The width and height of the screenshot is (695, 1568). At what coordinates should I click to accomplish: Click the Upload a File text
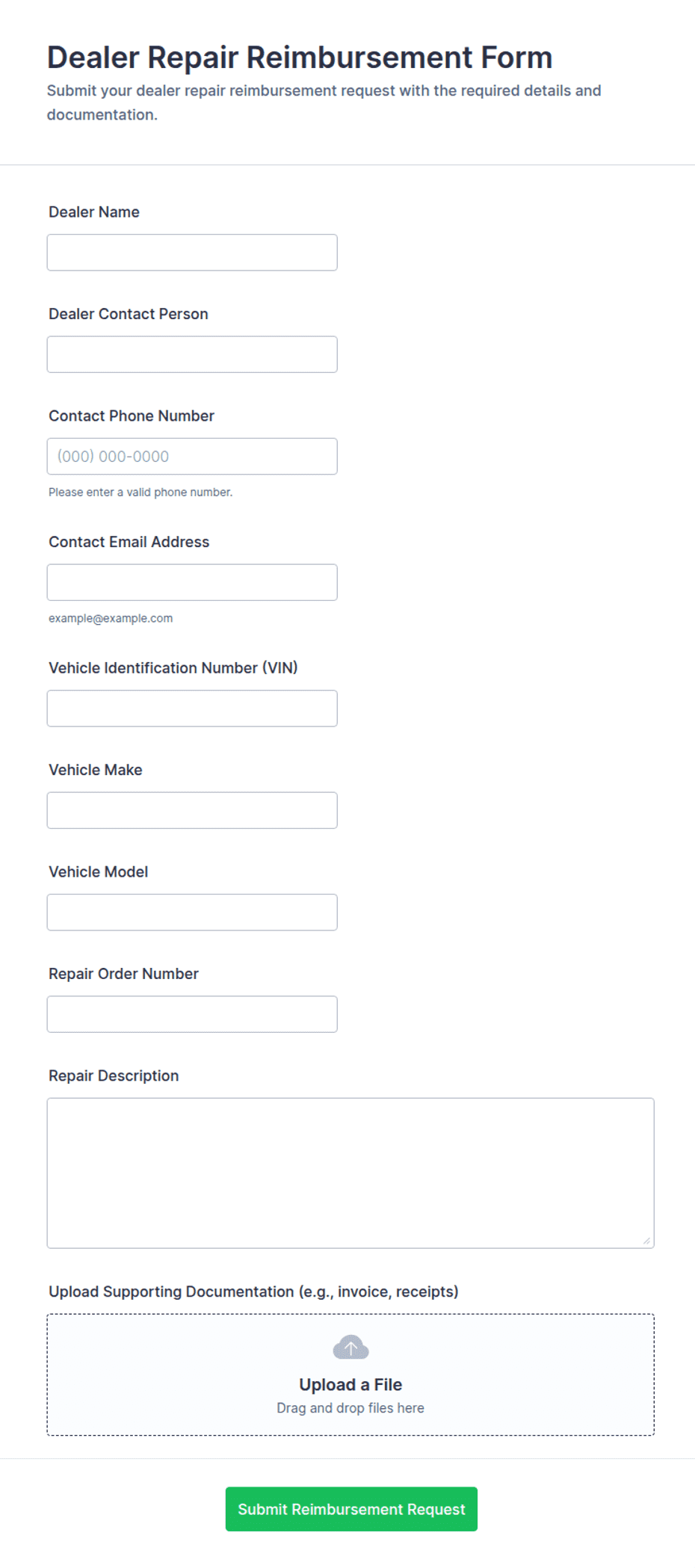[350, 1385]
